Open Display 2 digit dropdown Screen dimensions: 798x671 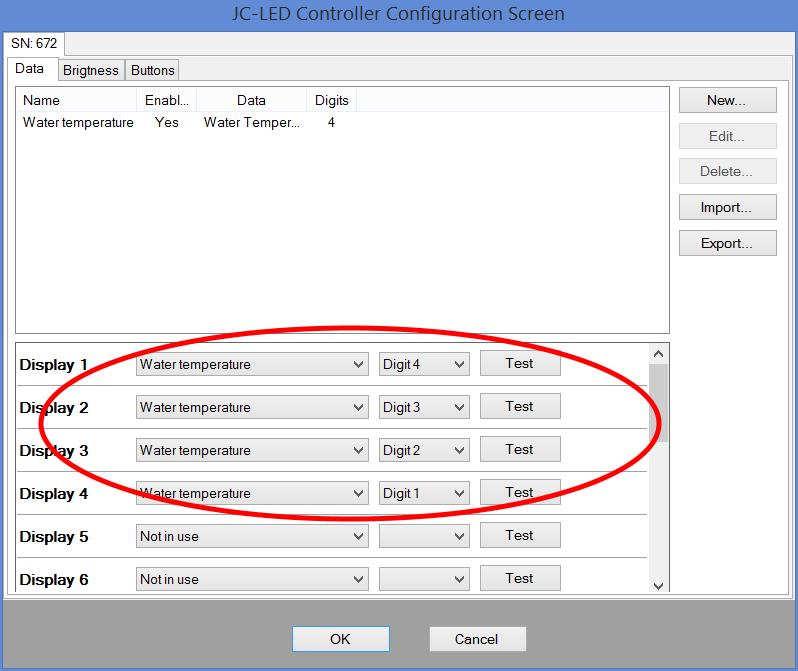click(x=424, y=408)
